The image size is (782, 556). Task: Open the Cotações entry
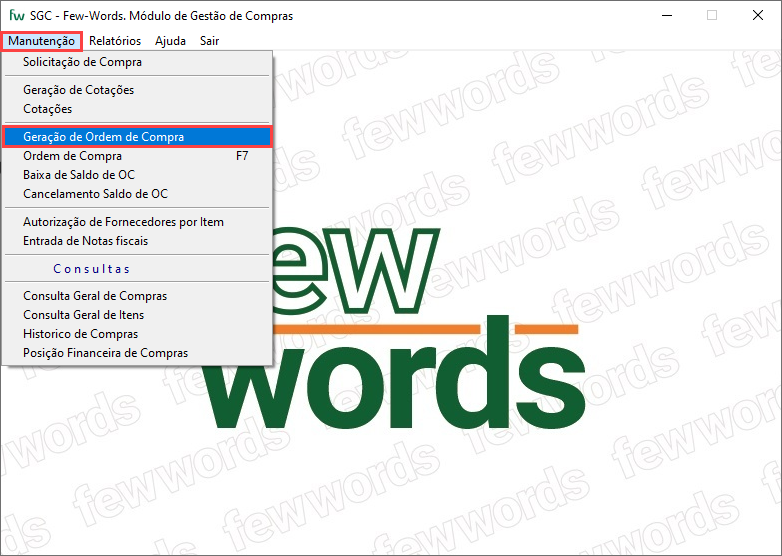pyautogui.click(x=137, y=109)
